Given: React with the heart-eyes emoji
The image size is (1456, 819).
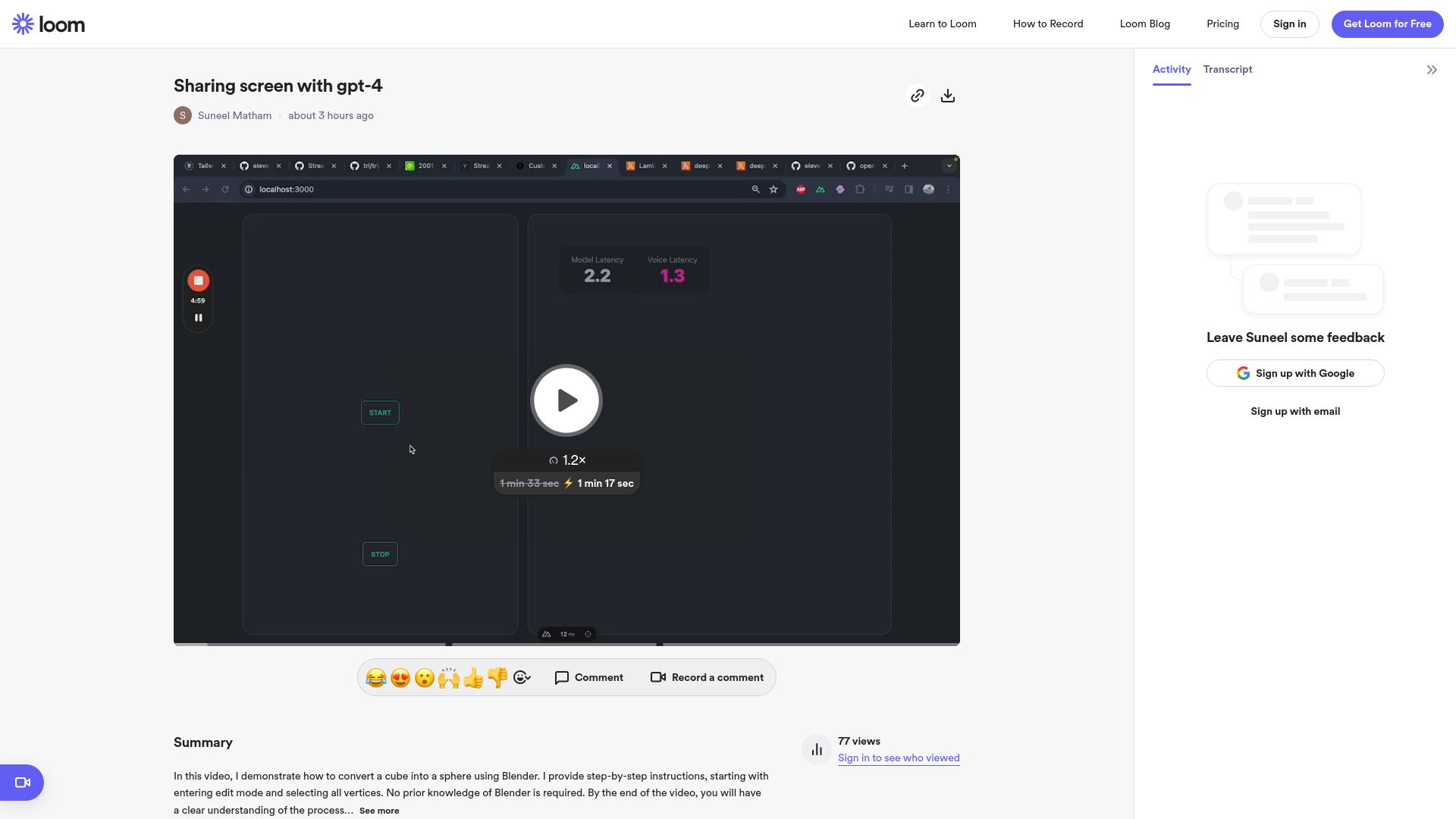Looking at the screenshot, I should pos(400,678).
